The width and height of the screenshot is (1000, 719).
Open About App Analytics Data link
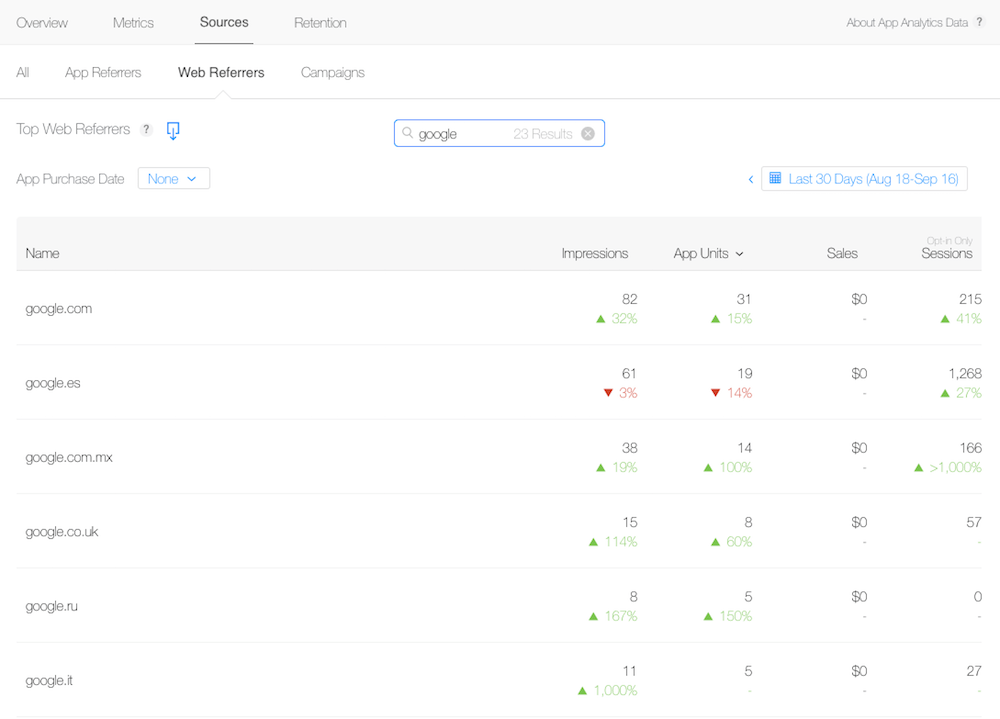point(907,23)
